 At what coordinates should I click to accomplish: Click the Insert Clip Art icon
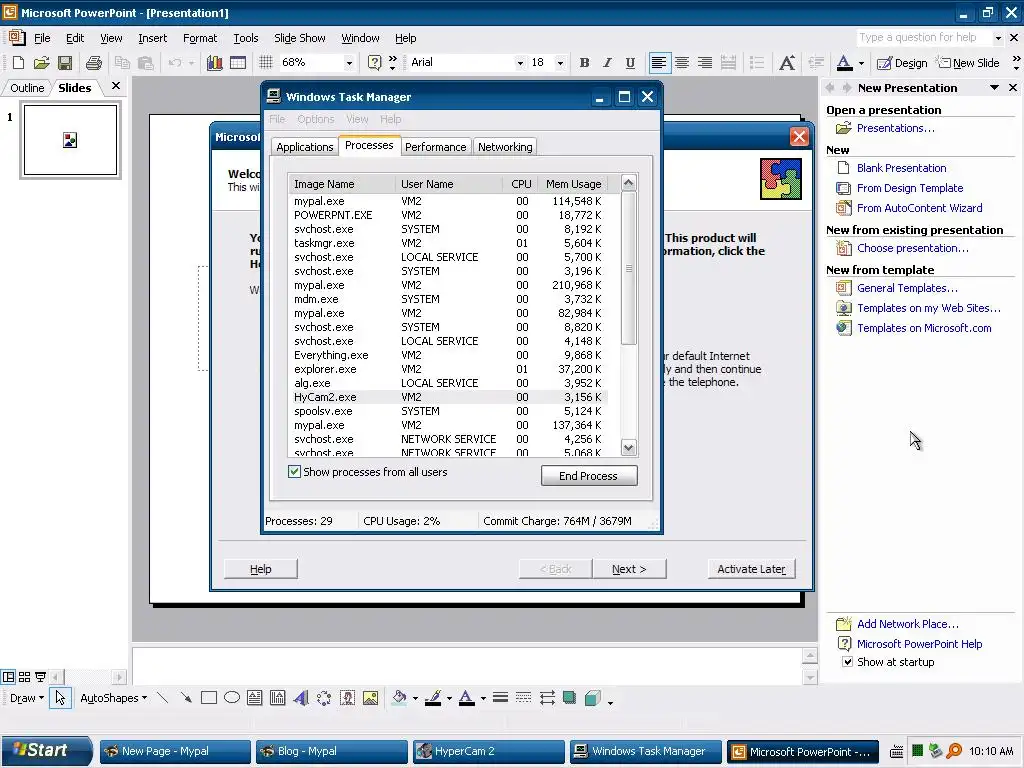[x=347, y=698]
